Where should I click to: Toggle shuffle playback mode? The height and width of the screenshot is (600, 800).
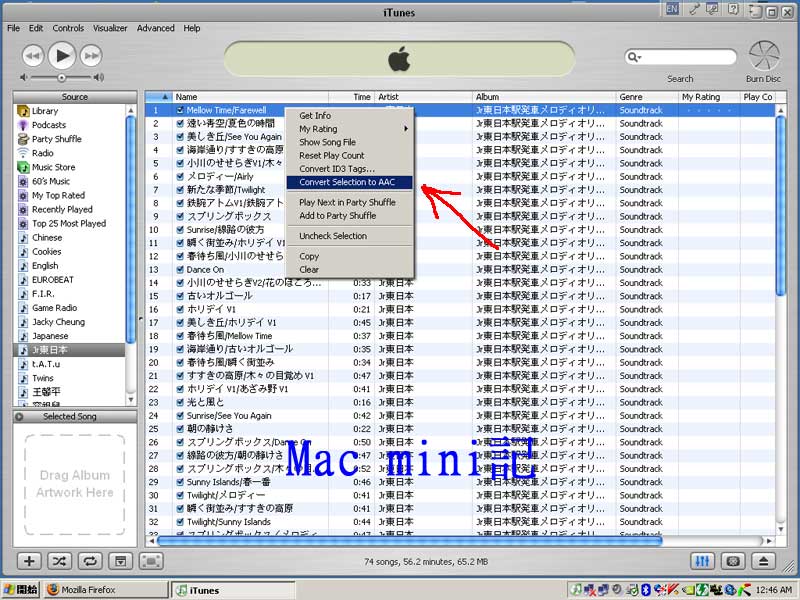[57, 562]
